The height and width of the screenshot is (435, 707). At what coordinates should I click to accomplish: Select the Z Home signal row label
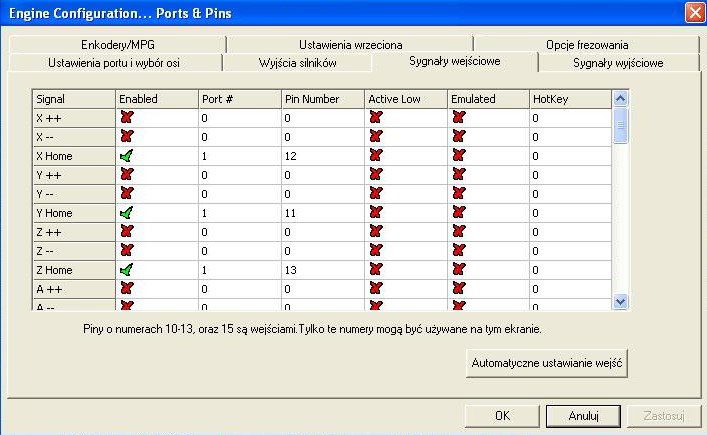pos(74,270)
